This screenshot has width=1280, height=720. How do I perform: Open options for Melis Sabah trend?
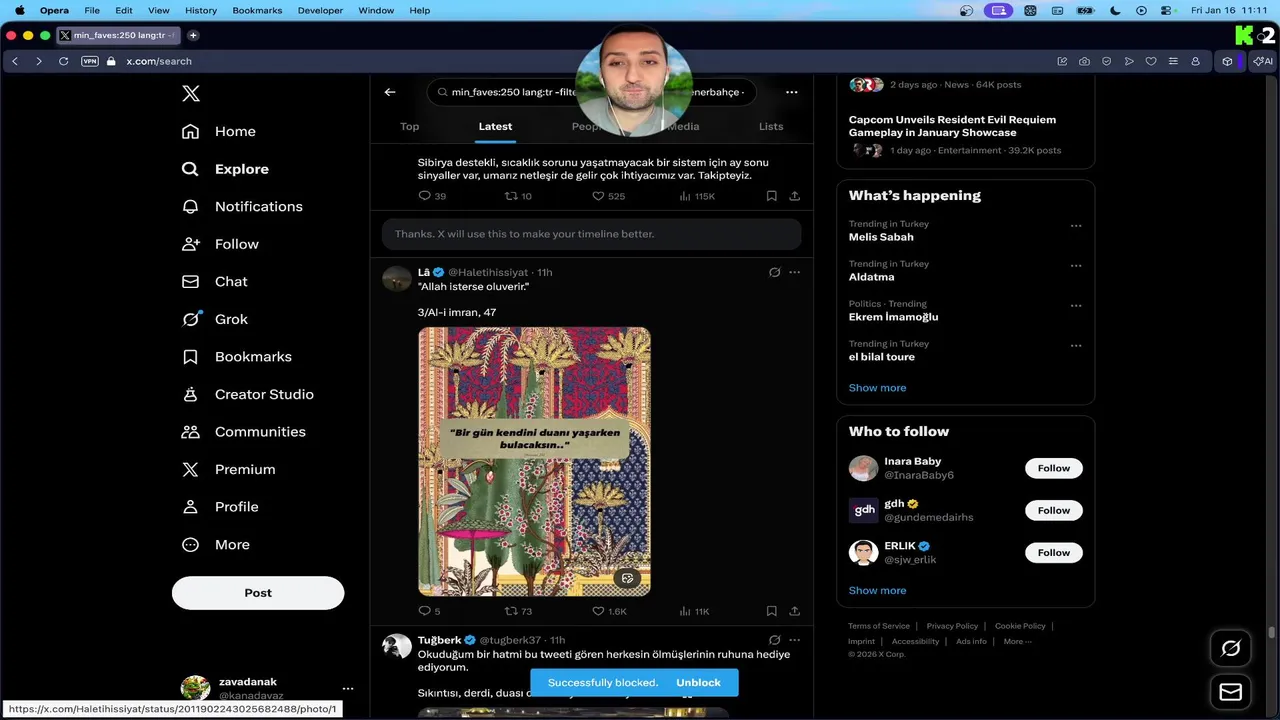[1076, 226]
